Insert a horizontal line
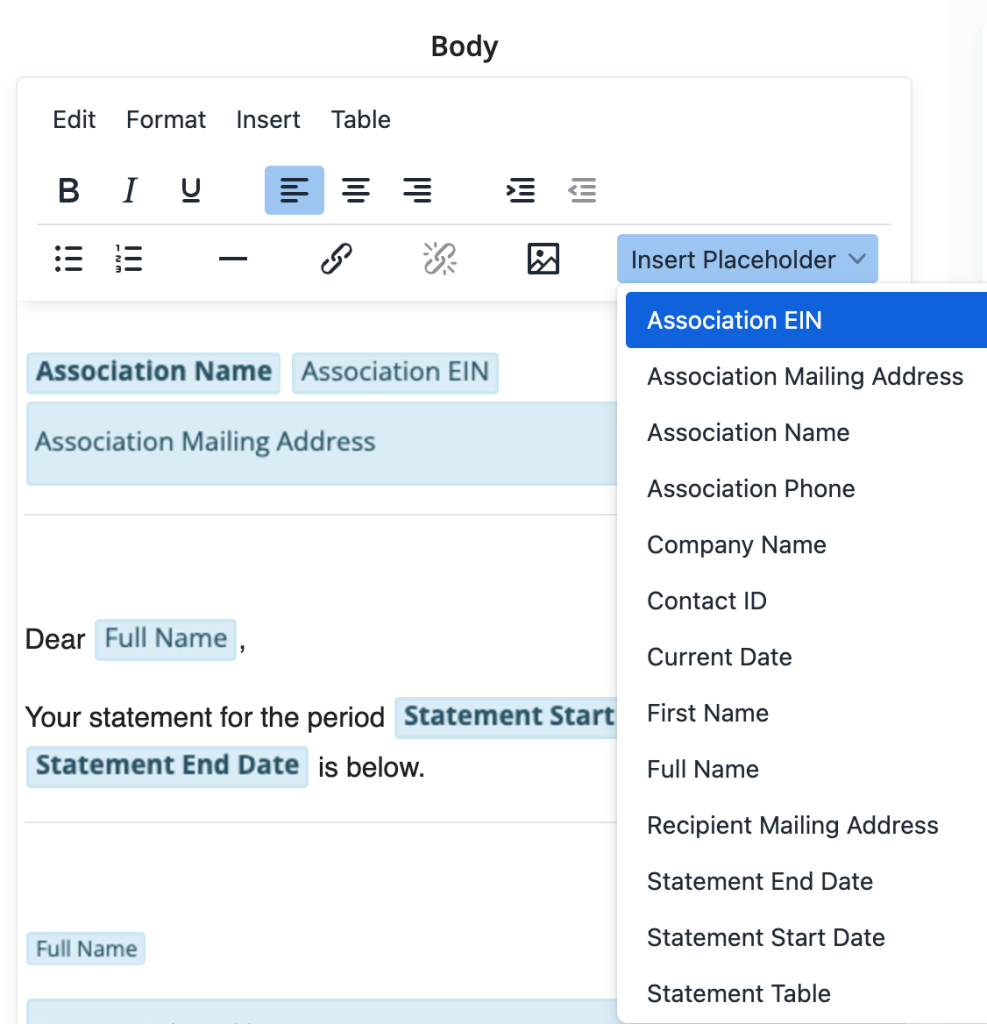Screen dimensions: 987x1024 coord(232,259)
